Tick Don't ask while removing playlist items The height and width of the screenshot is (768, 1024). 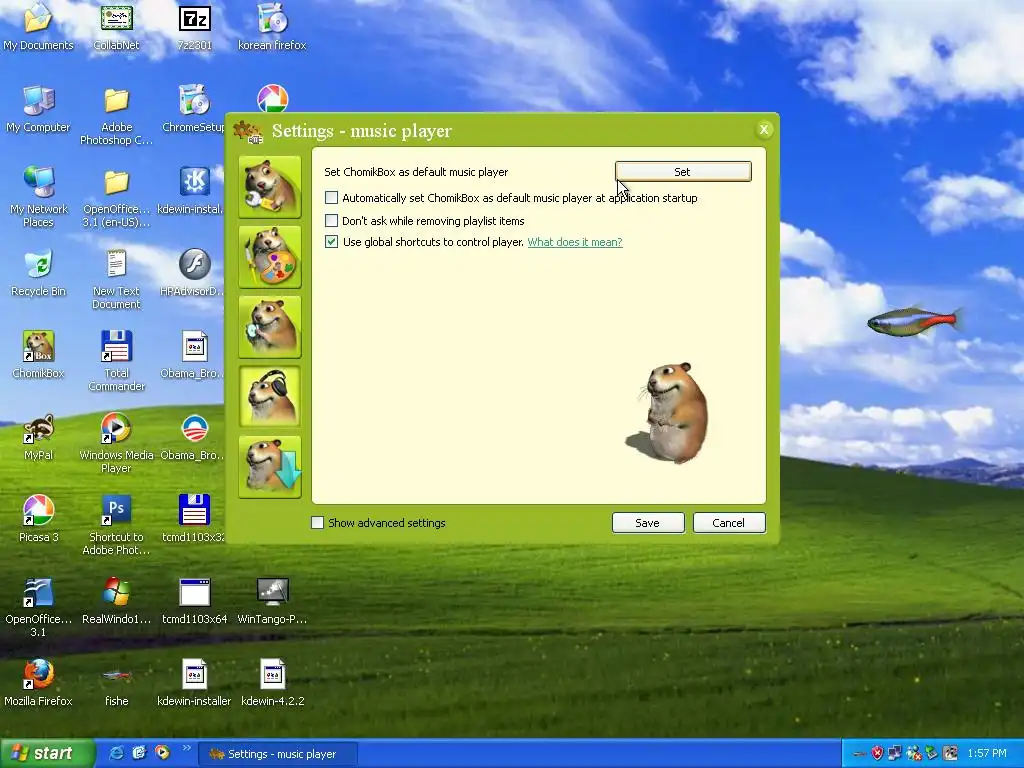click(x=332, y=221)
